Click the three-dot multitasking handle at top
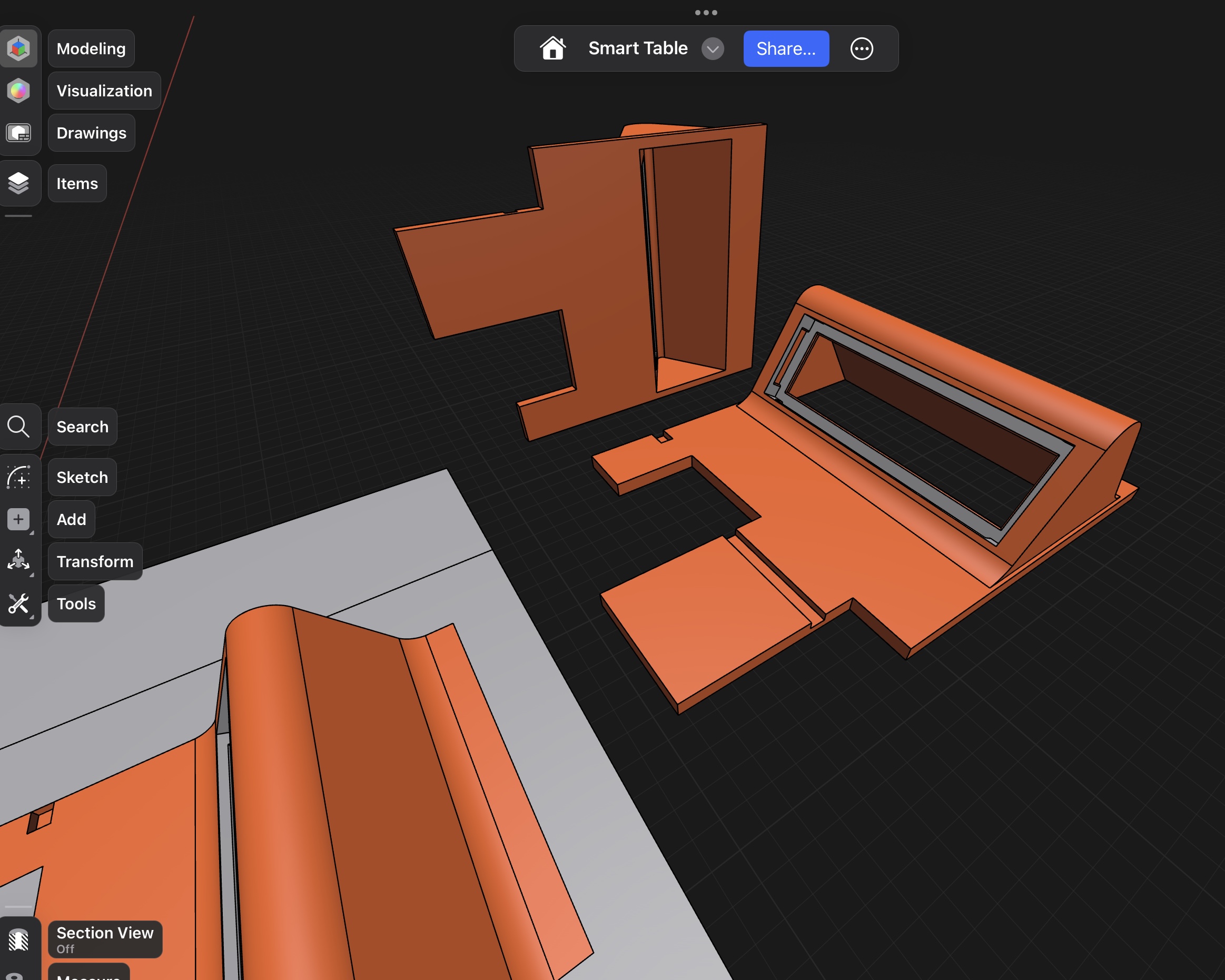The image size is (1225, 980). (706, 13)
